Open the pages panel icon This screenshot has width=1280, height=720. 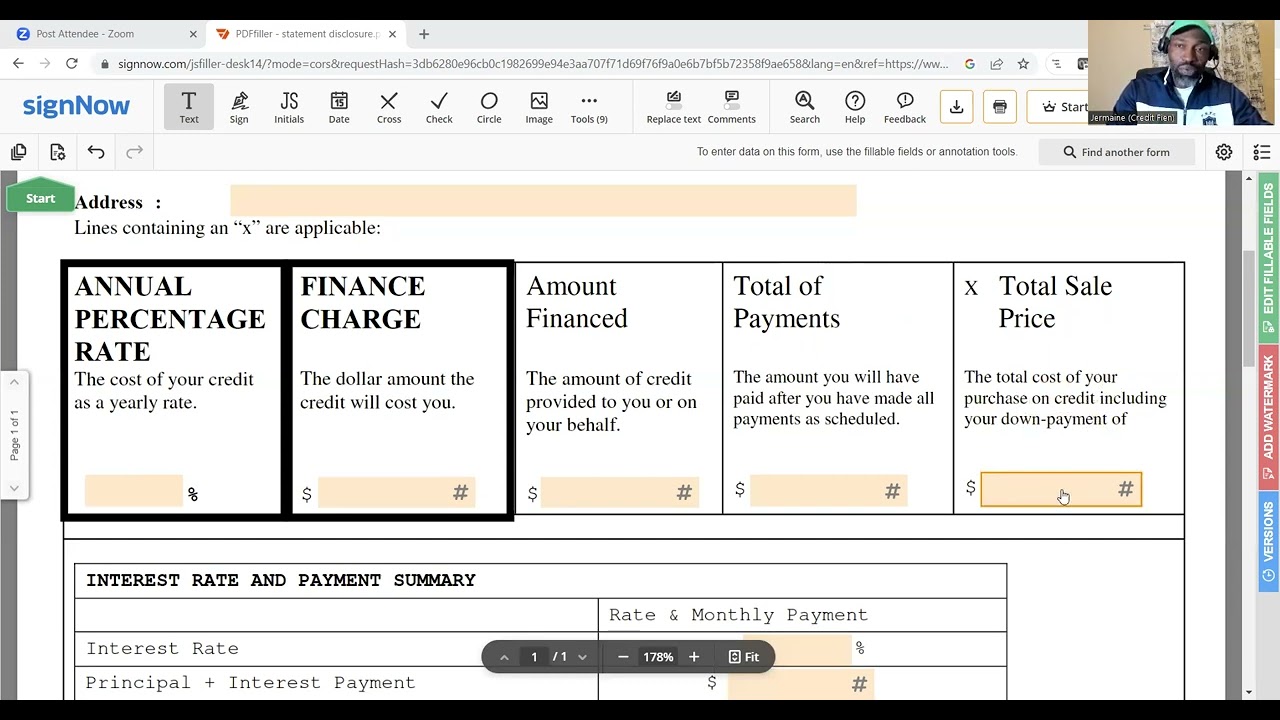tap(18, 152)
